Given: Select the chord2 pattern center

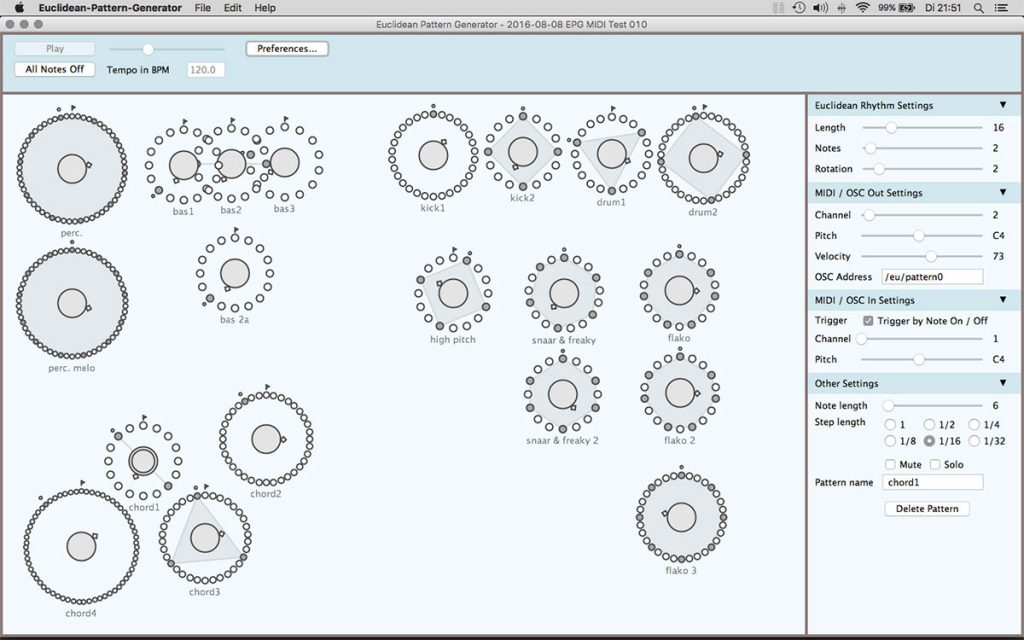Looking at the screenshot, I should click(x=266, y=439).
